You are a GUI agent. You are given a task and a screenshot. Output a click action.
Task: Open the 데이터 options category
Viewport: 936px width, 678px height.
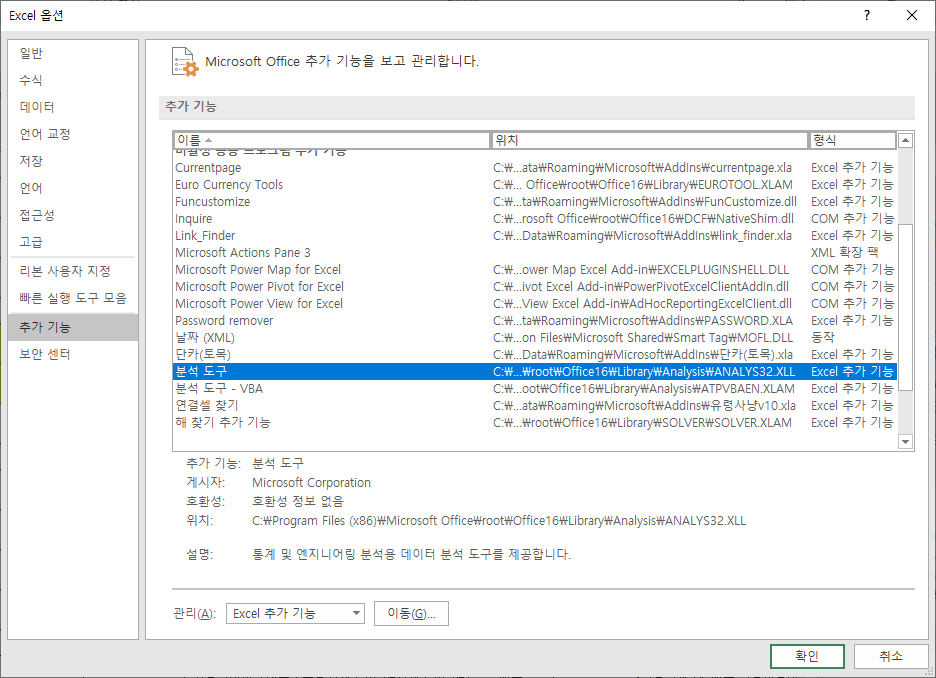73,107
